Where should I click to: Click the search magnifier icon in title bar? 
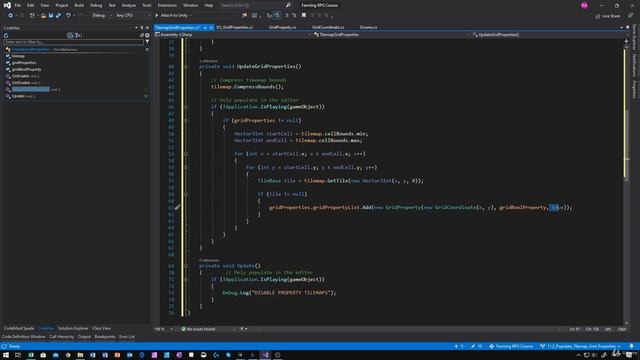[288, 5]
